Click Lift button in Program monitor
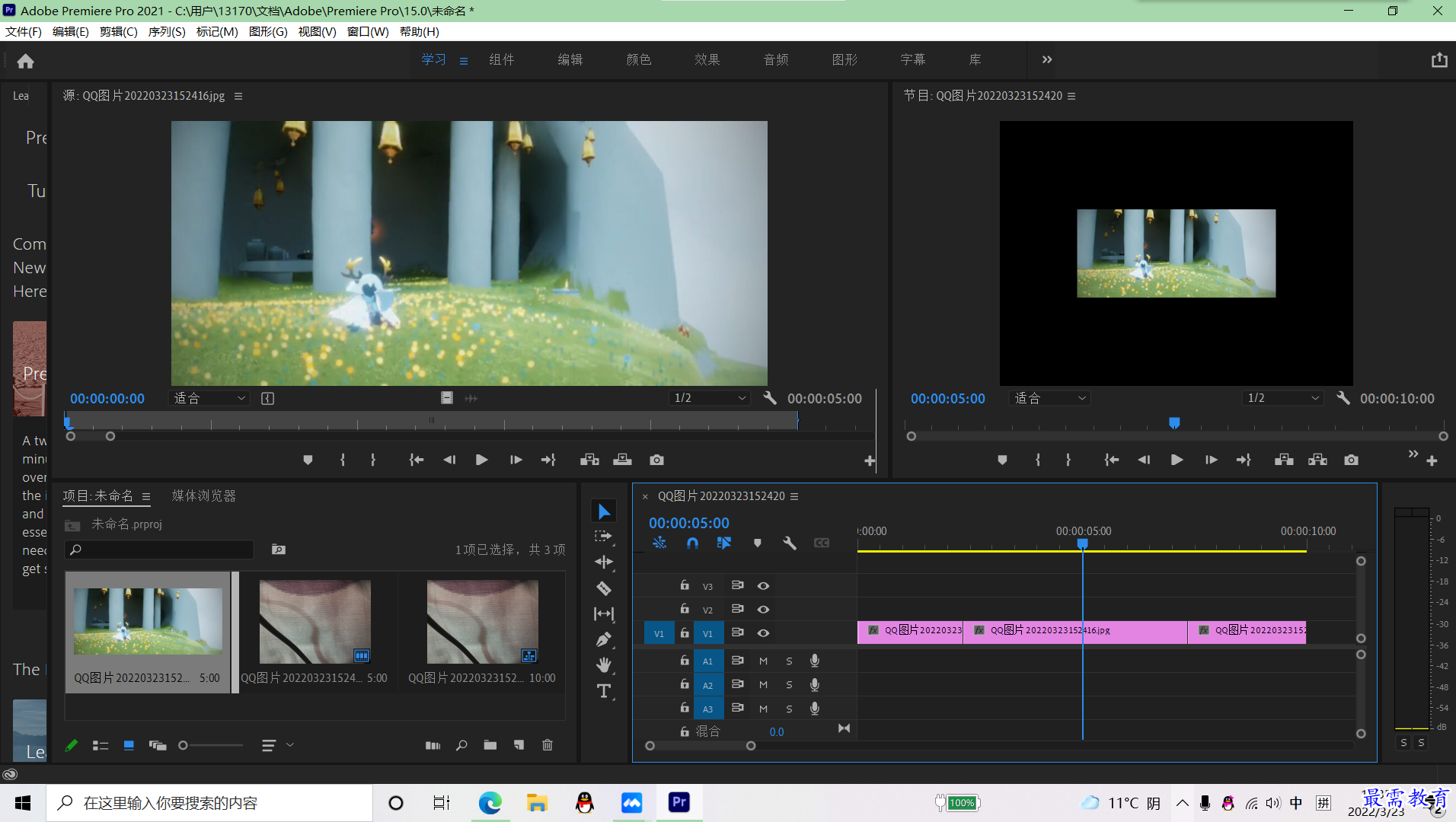This screenshot has height=822, width=1456. pyautogui.click(x=1284, y=460)
